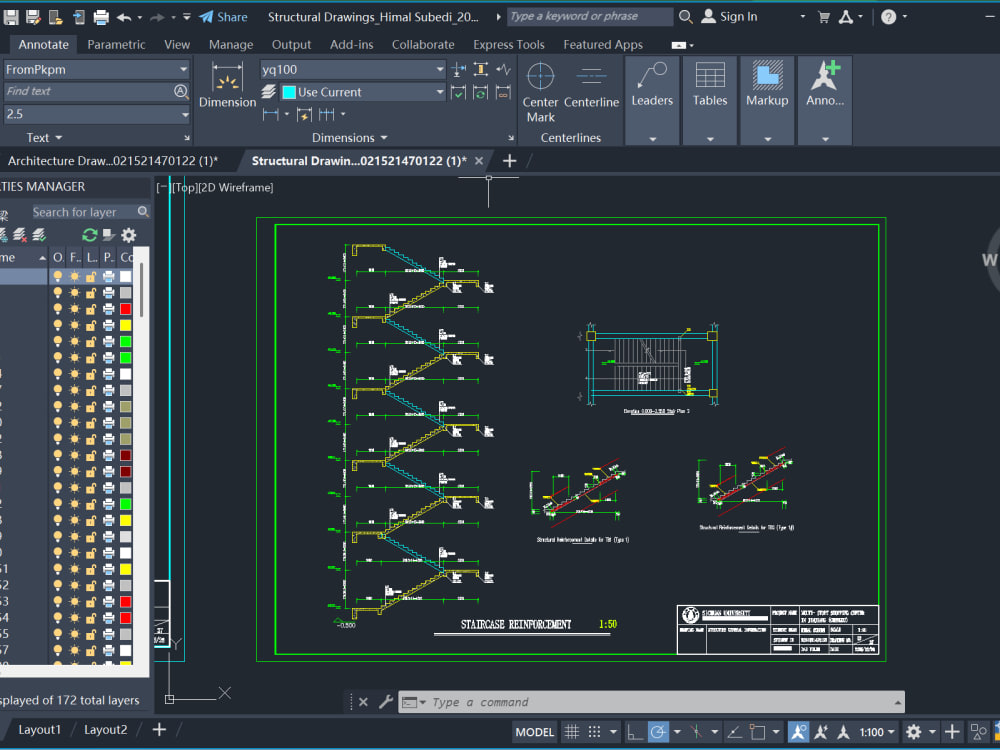The width and height of the screenshot is (1000, 750).
Task: Click the large Dimension tool button
Action: (x=227, y=85)
